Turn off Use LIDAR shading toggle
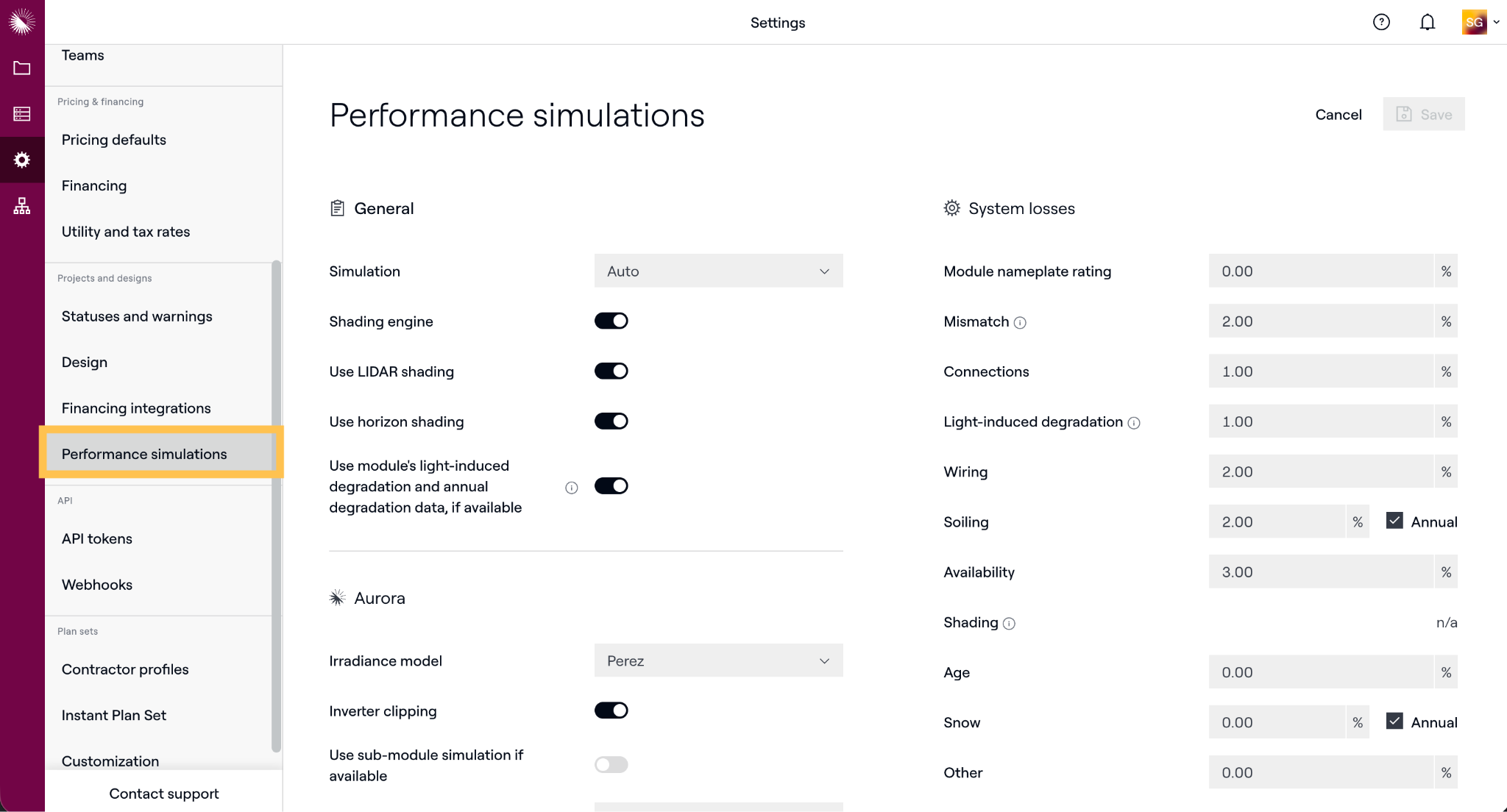 [x=611, y=371]
